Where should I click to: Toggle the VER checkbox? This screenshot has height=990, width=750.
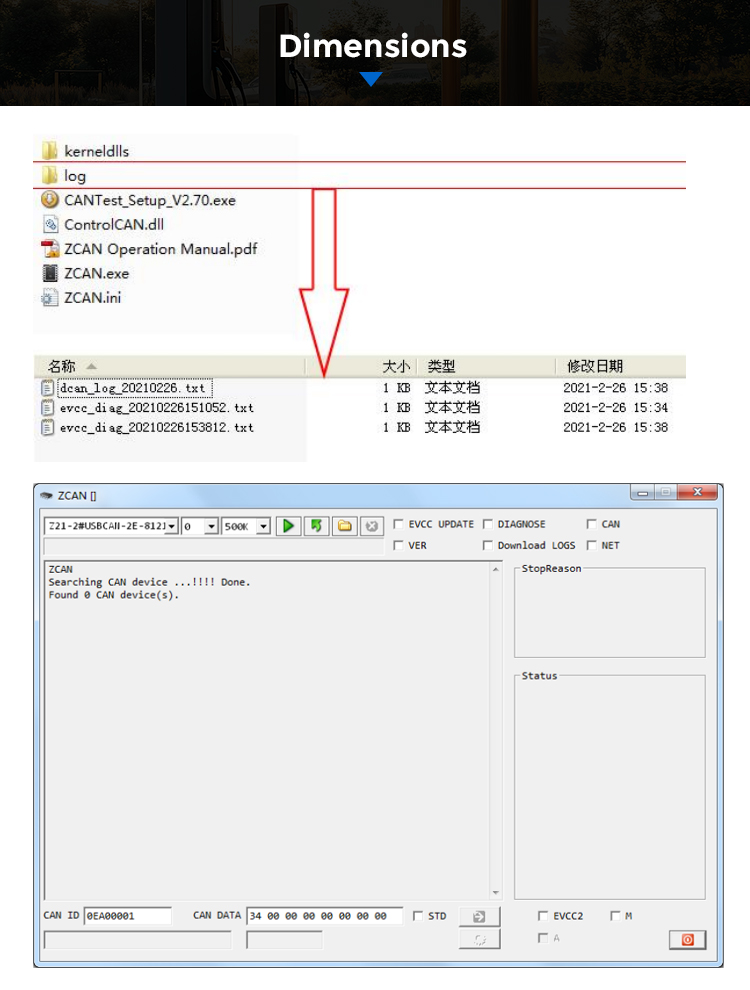(398, 545)
